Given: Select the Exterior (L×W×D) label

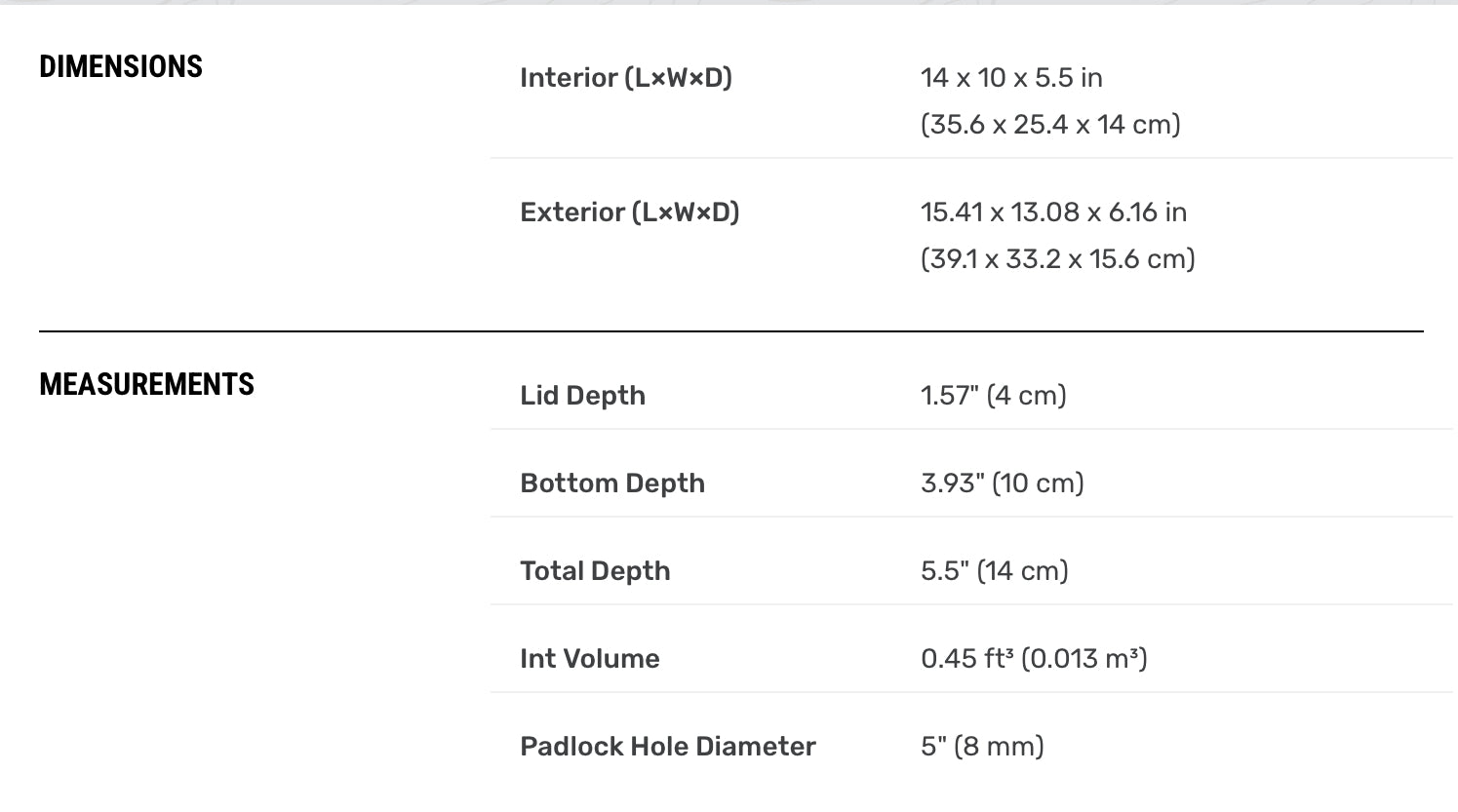Looking at the screenshot, I should 630,213.
